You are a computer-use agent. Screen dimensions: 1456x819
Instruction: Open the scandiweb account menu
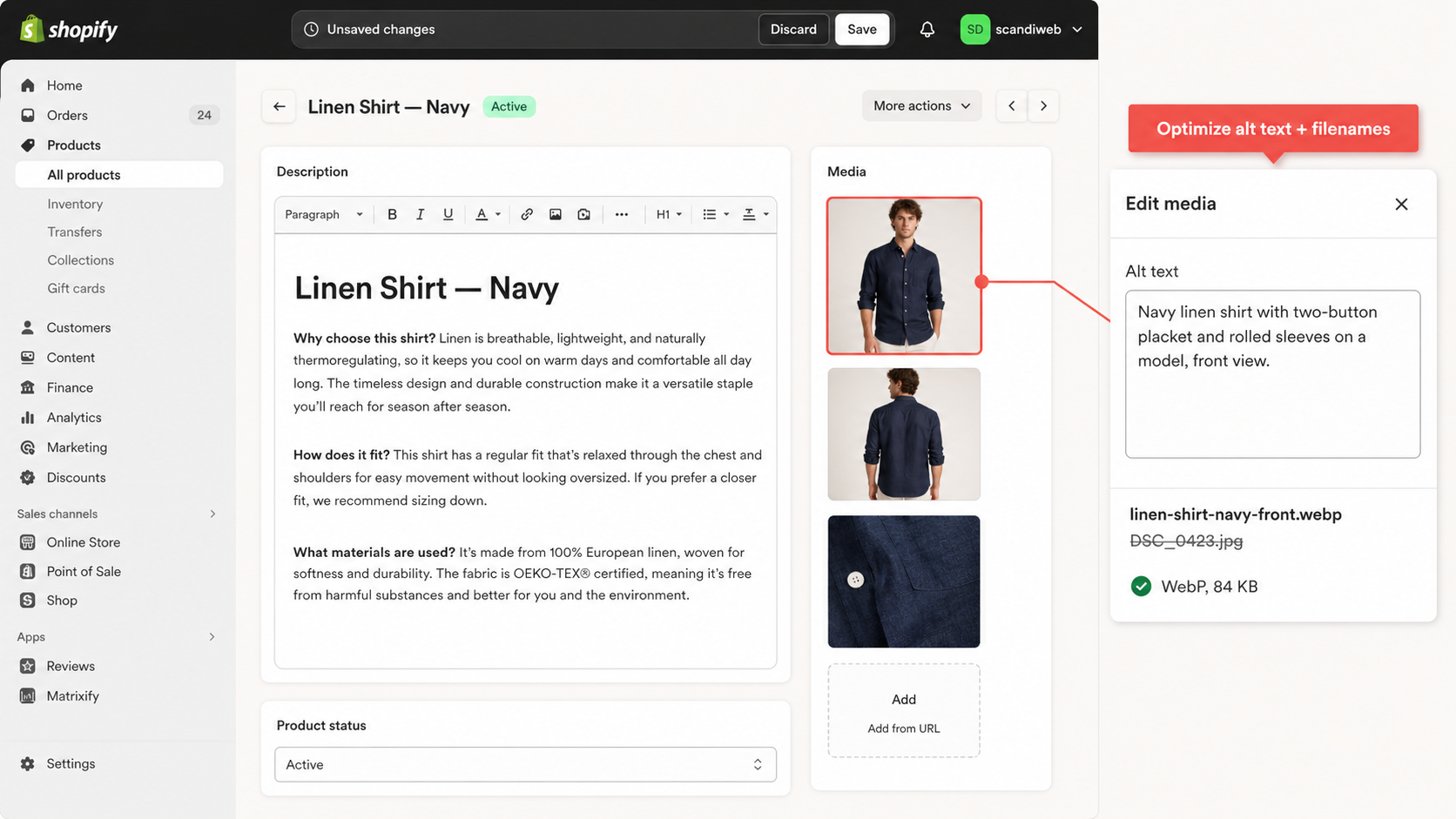(1028, 29)
